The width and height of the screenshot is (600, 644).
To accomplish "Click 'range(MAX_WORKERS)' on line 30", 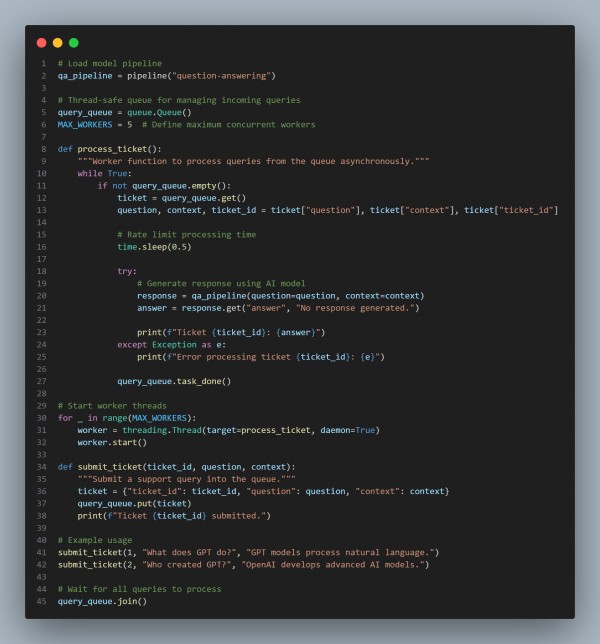I will (147, 418).
